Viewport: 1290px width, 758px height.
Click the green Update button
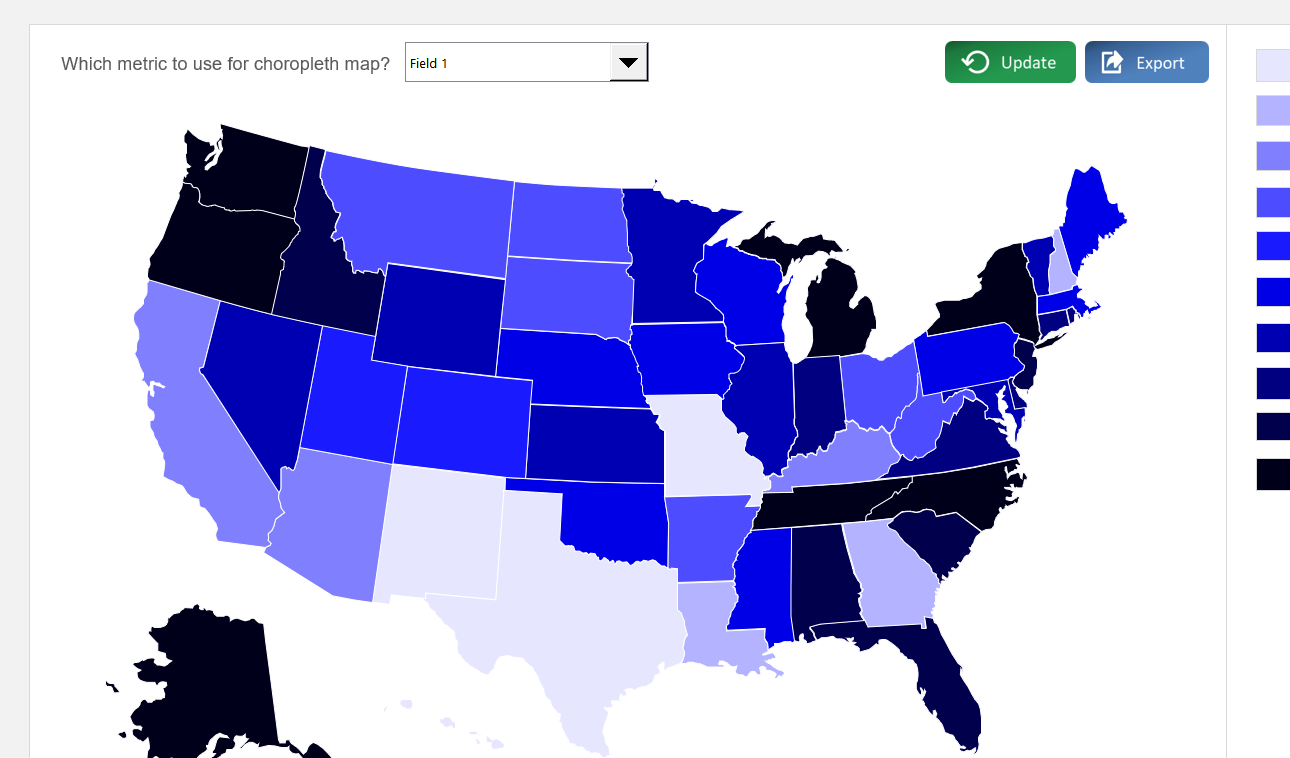coord(1010,61)
